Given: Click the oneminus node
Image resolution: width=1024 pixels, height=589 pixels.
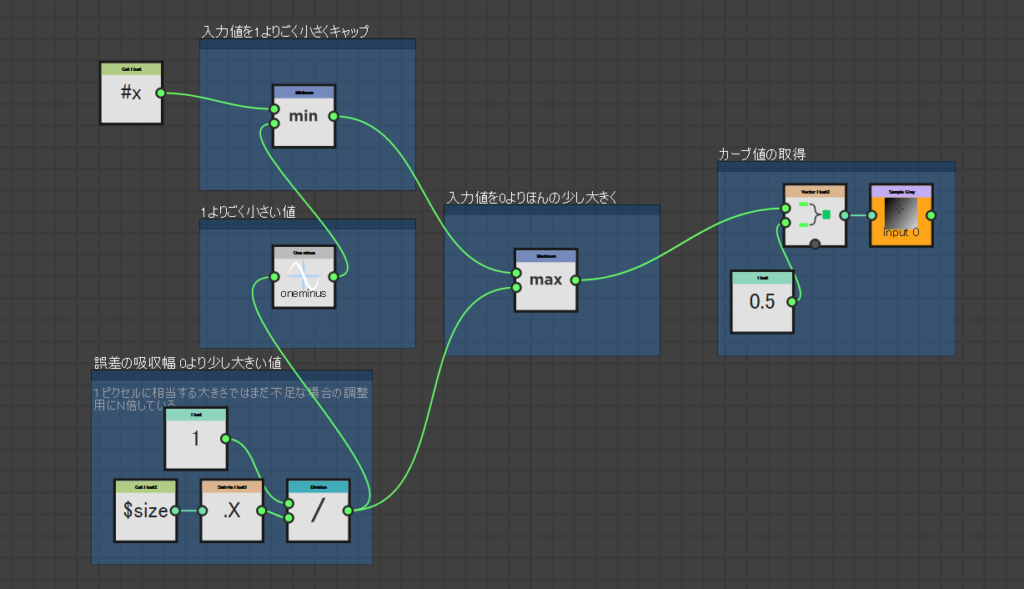Looking at the screenshot, I should [x=303, y=276].
